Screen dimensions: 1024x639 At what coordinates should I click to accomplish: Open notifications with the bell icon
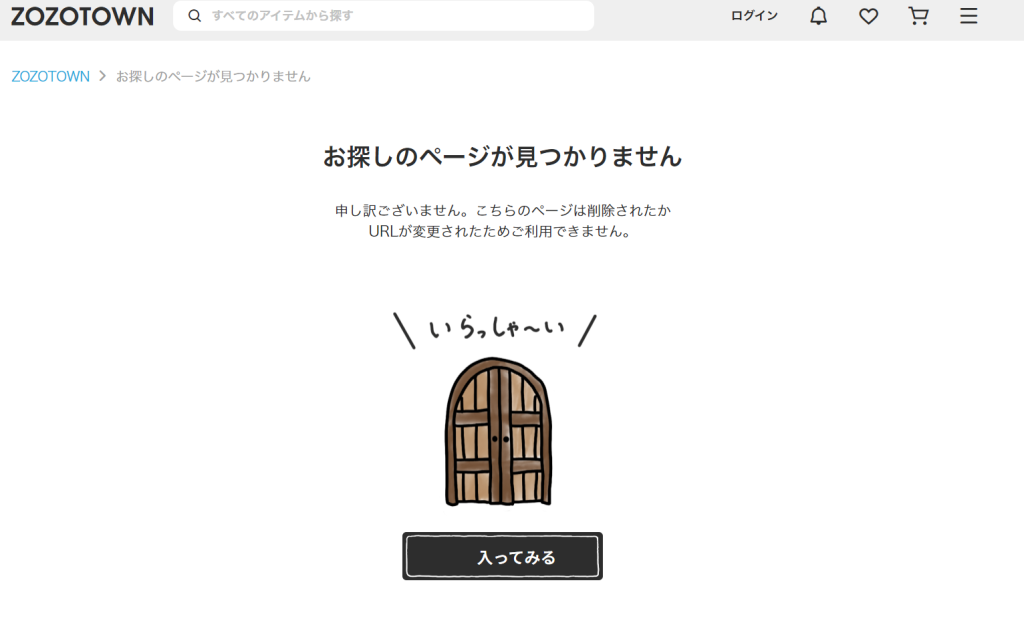point(818,16)
